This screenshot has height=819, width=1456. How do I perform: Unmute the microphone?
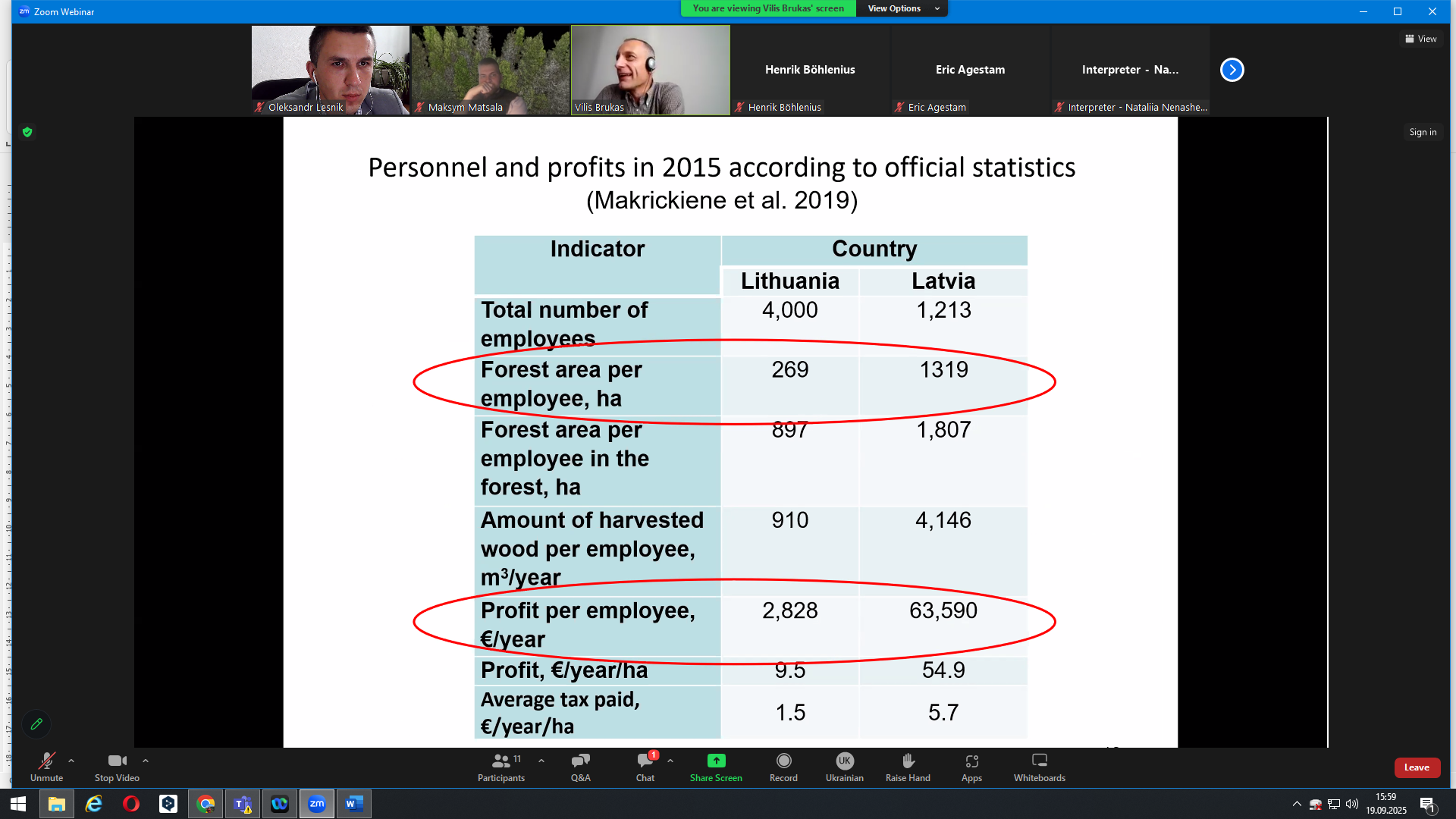tap(46, 767)
